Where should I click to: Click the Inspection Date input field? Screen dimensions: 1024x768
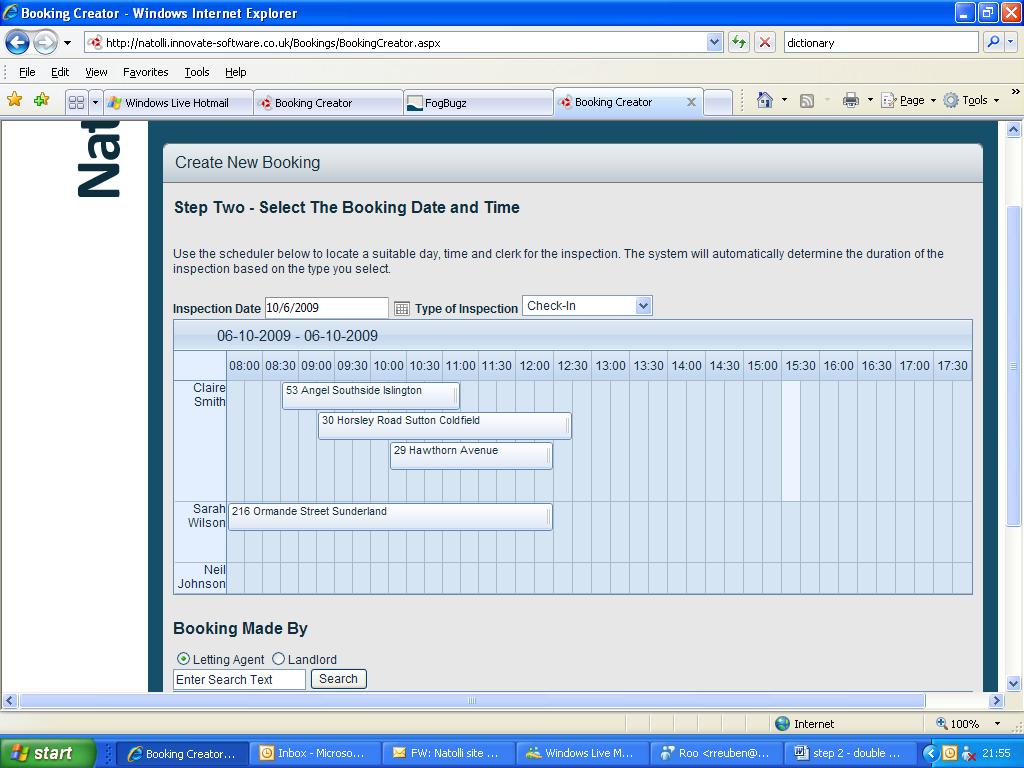(327, 308)
